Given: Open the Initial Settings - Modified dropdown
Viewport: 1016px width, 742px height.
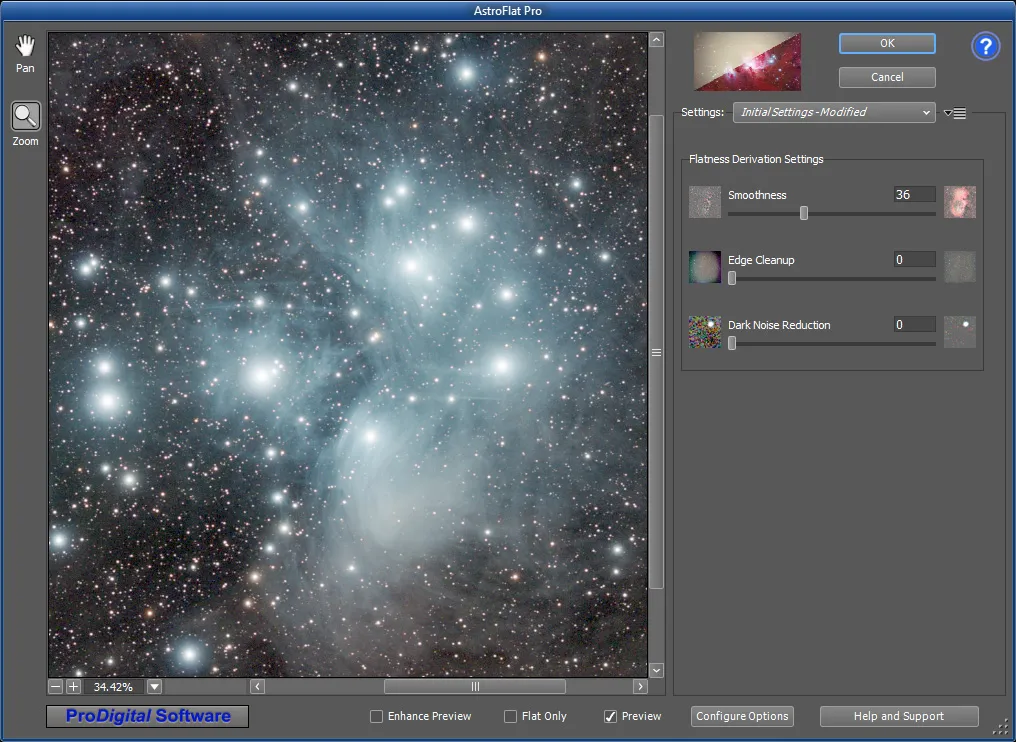Looking at the screenshot, I should (833, 112).
